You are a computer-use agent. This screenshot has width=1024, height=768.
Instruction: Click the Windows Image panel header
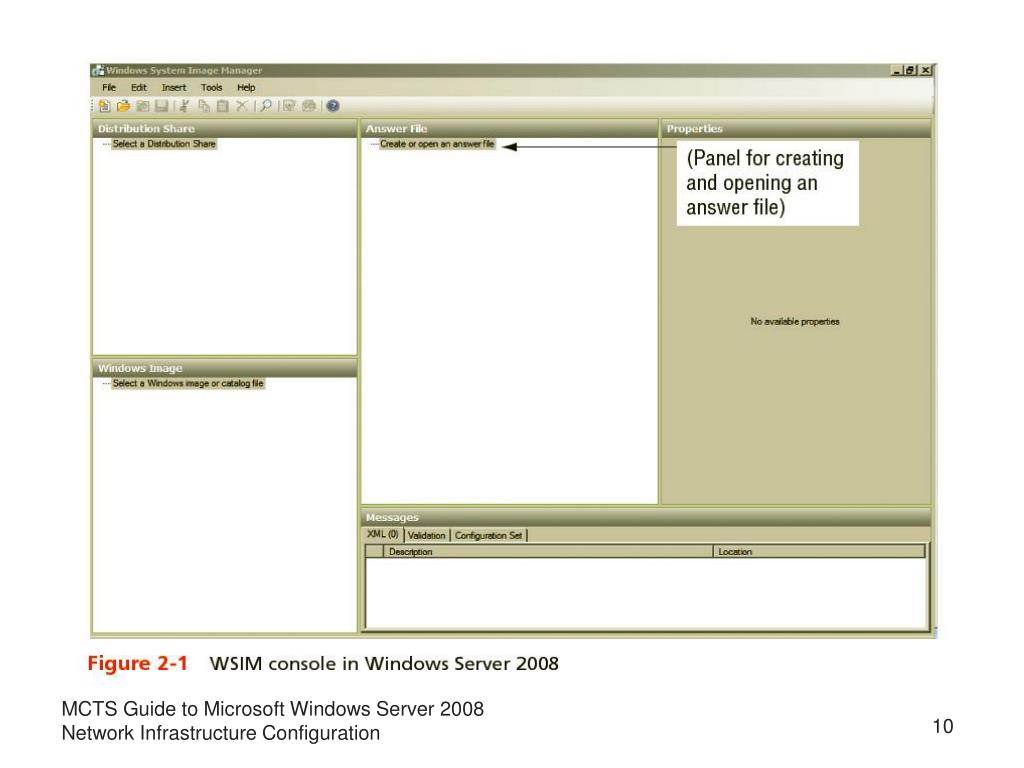pyautogui.click(x=225, y=368)
